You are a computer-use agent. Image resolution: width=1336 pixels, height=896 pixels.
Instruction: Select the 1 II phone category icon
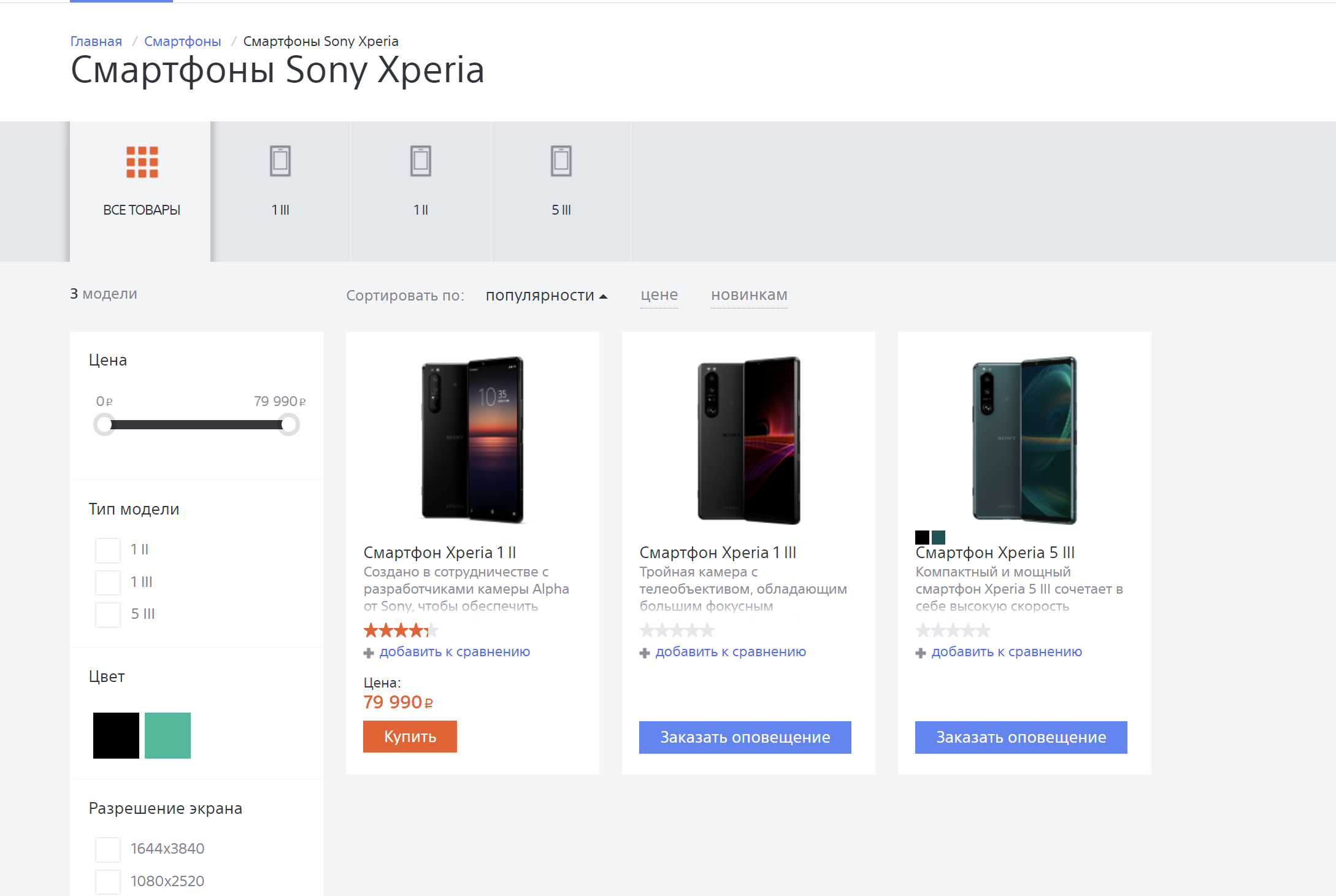pos(421,161)
